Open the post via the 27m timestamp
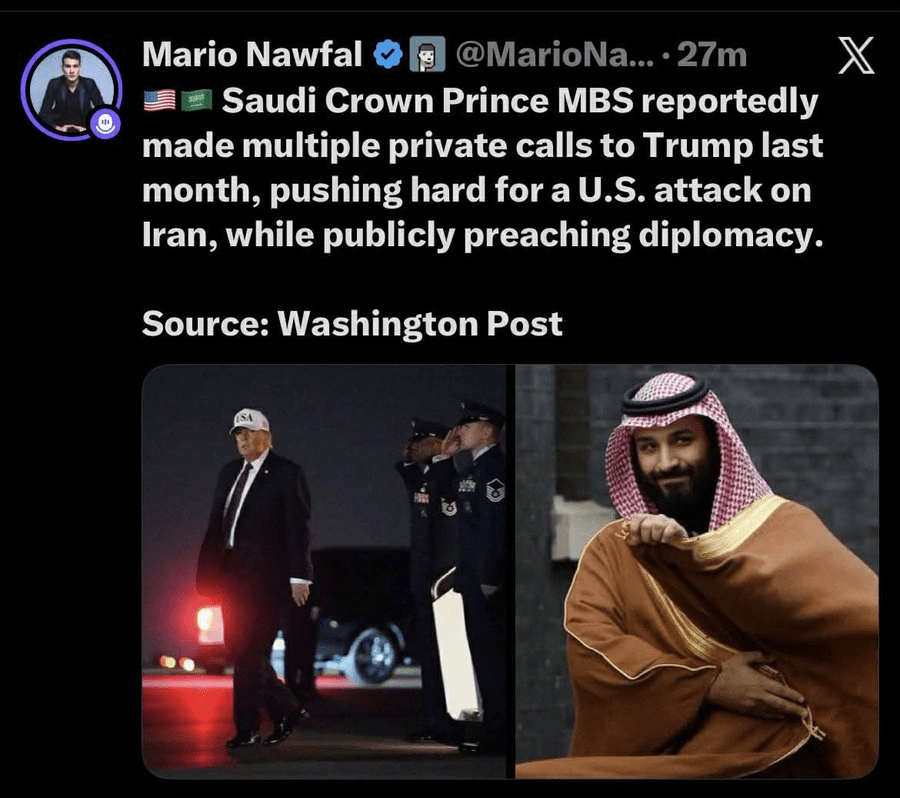900x798 pixels. [712, 55]
